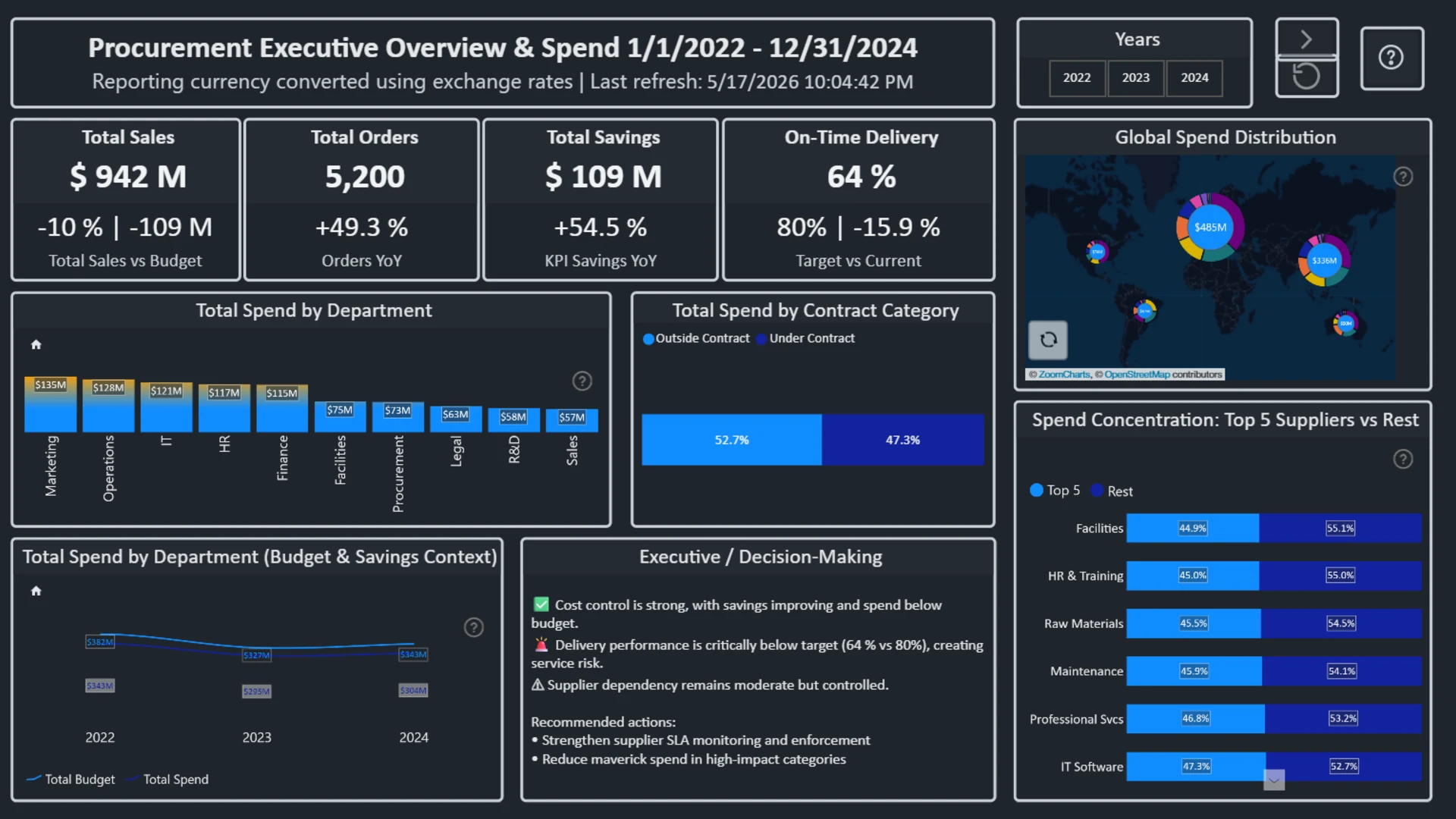Image resolution: width=1456 pixels, height=819 pixels.
Task: Select Raw Materials Rest segment 54.5%
Action: (x=1341, y=623)
